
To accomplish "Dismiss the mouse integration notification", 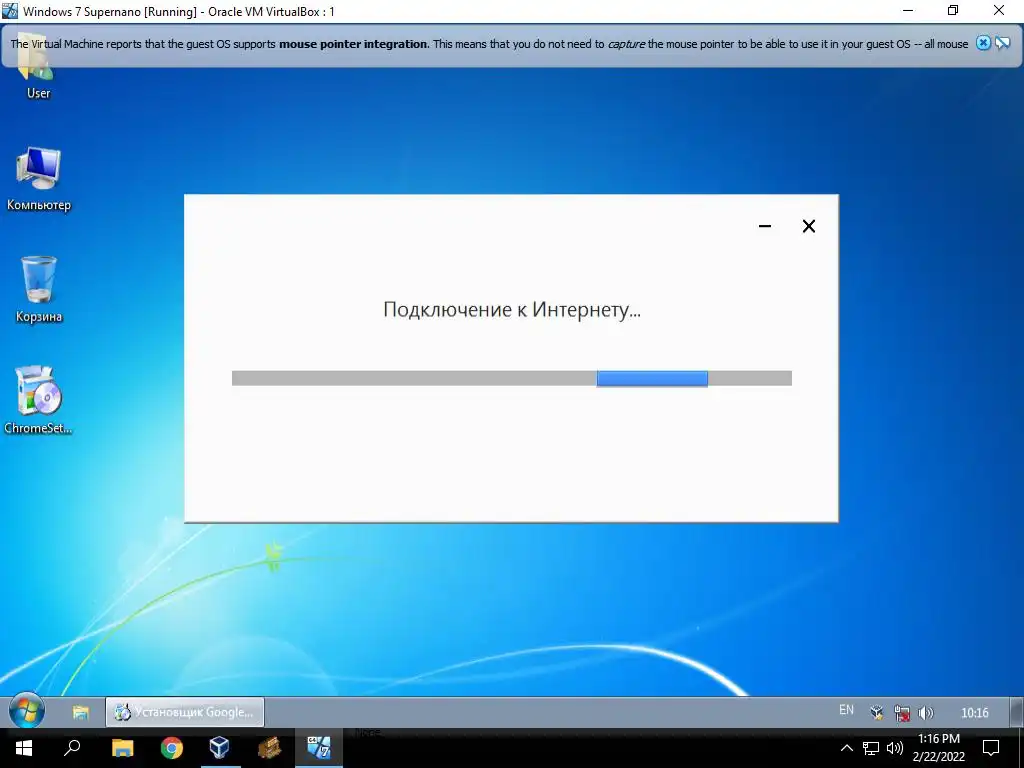I will tap(983, 43).
